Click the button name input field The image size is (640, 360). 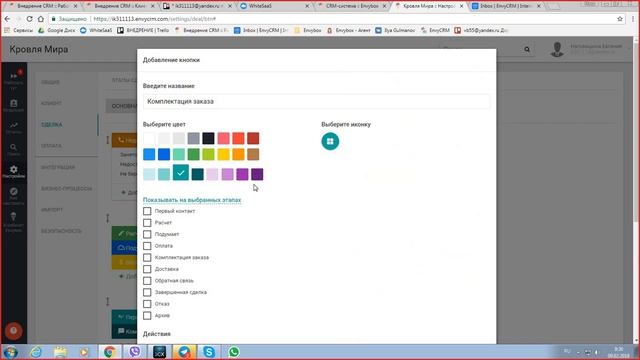[316, 102]
